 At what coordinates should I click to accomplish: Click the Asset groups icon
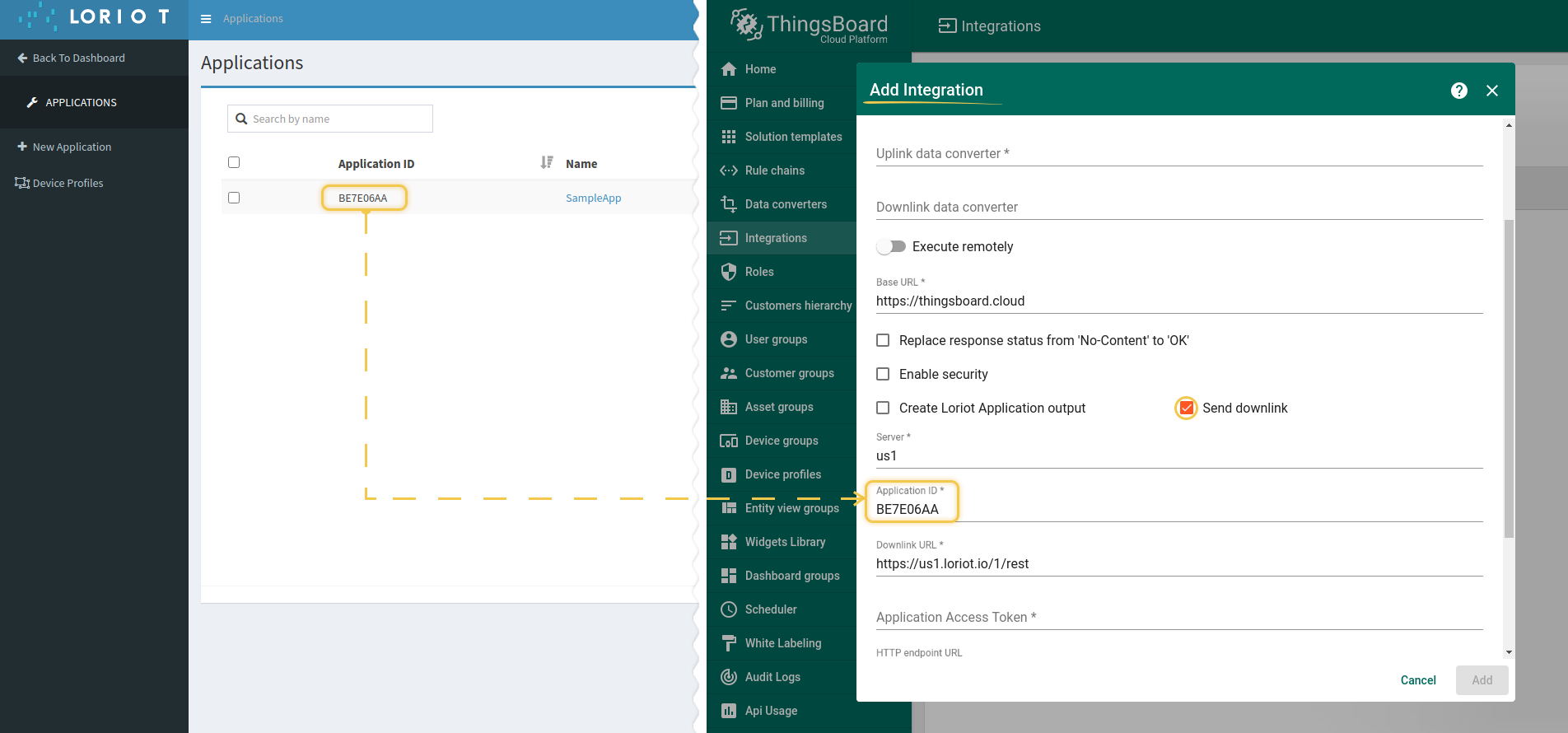tap(728, 407)
